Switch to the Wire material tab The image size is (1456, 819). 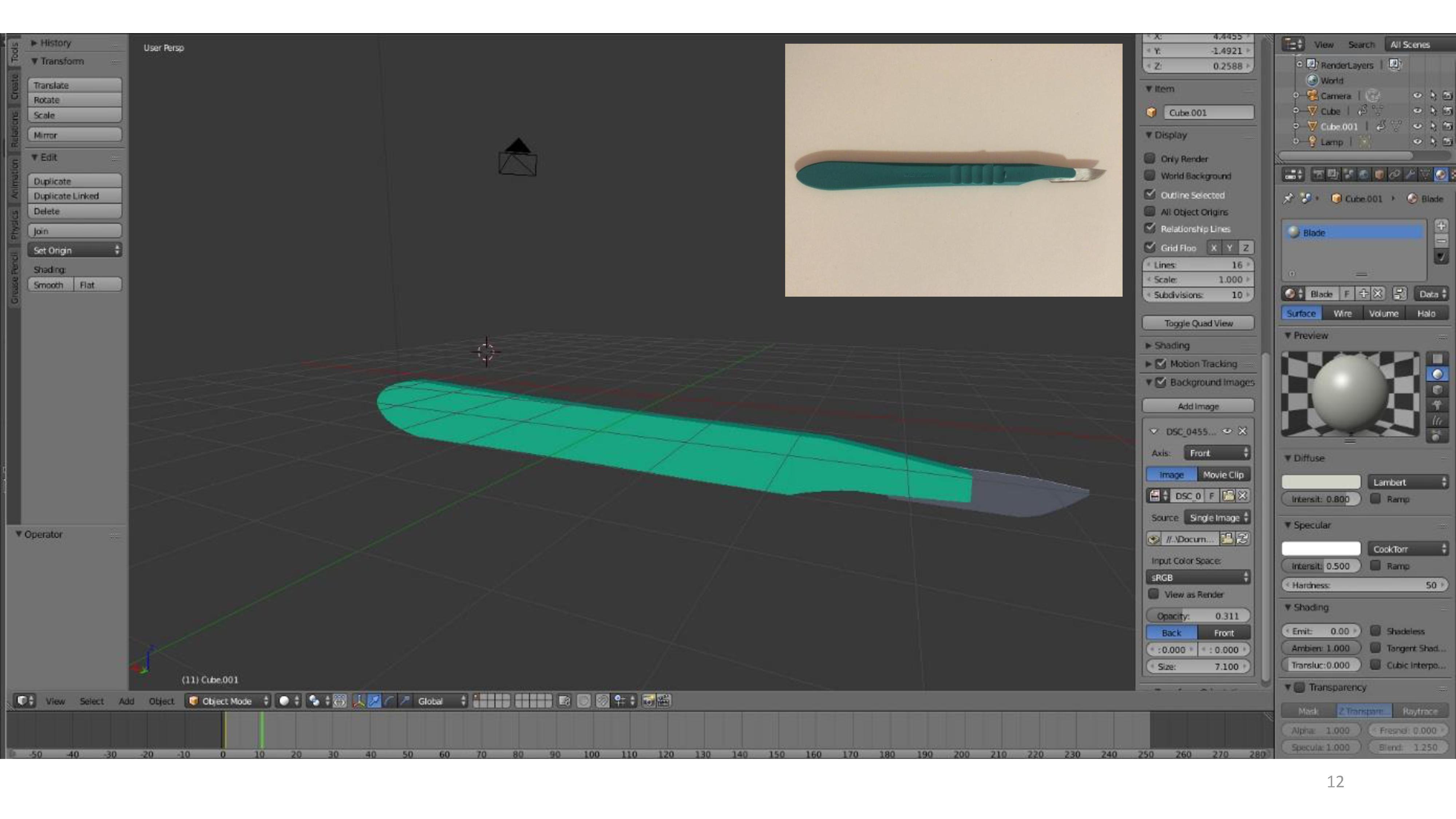[1342, 313]
